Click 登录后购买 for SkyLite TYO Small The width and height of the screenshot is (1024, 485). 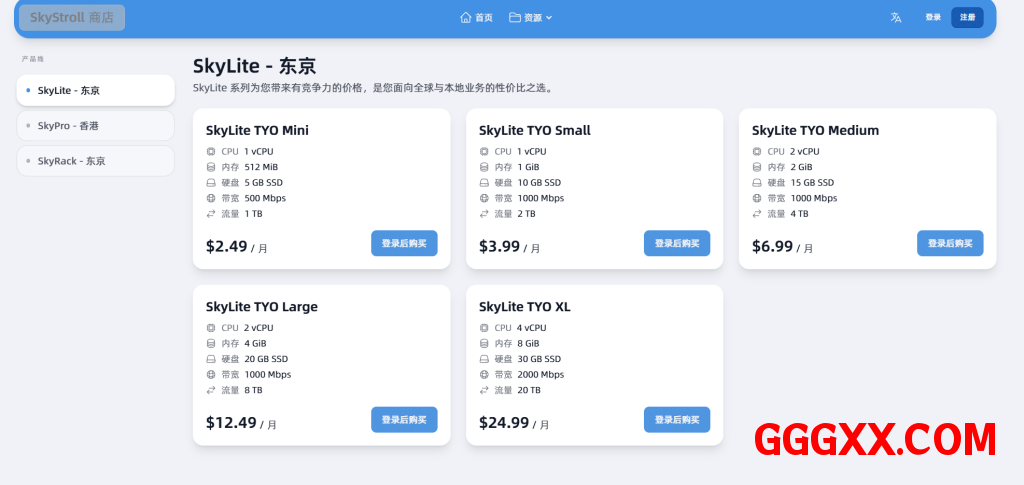click(x=677, y=243)
